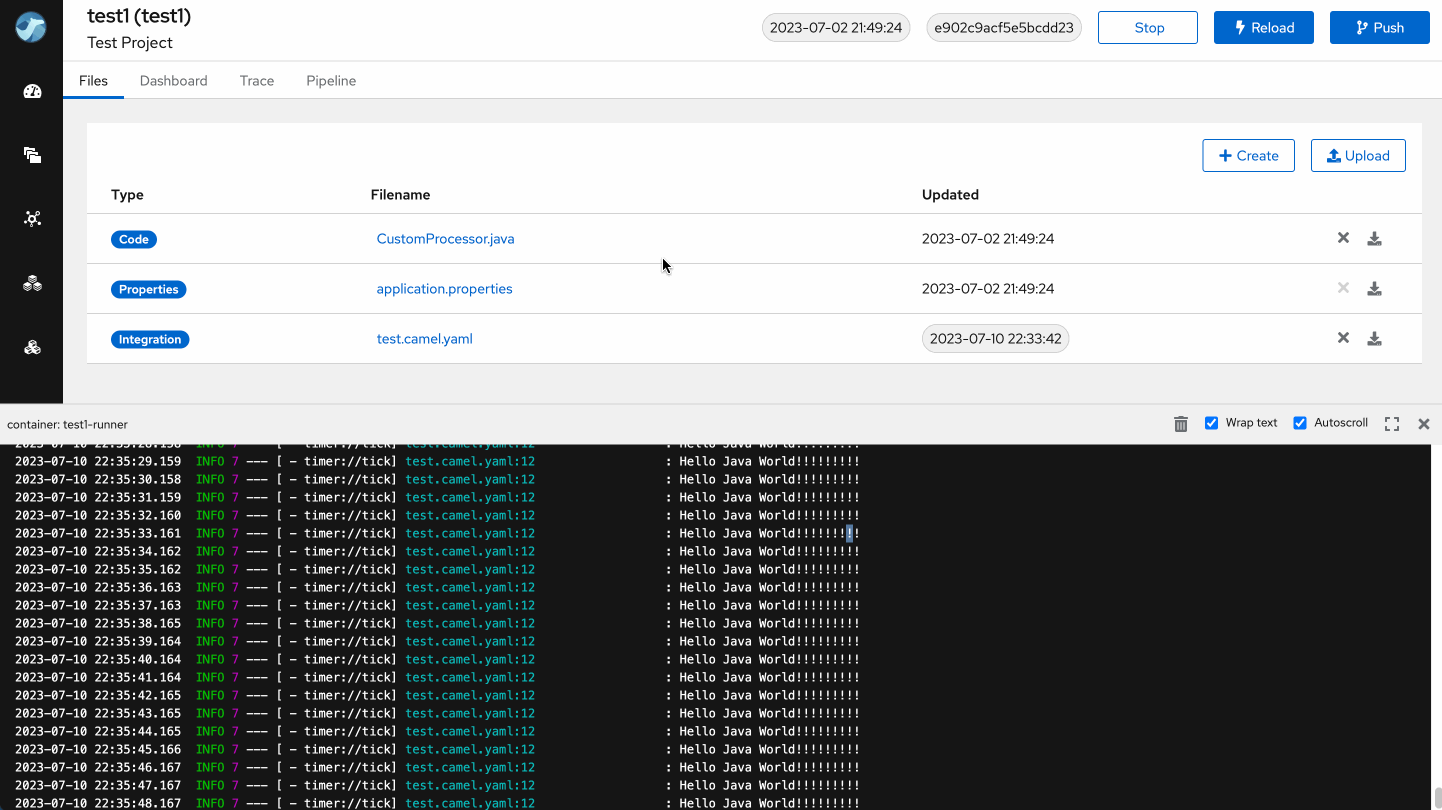
Task: Go to the Pipeline tab
Action: (x=331, y=81)
